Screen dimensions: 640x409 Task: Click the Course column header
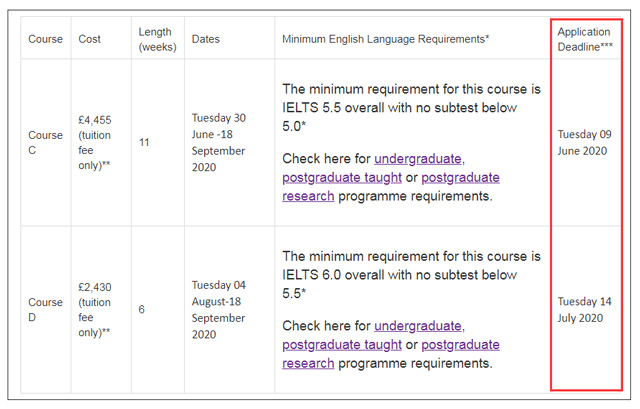click(45, 39)
